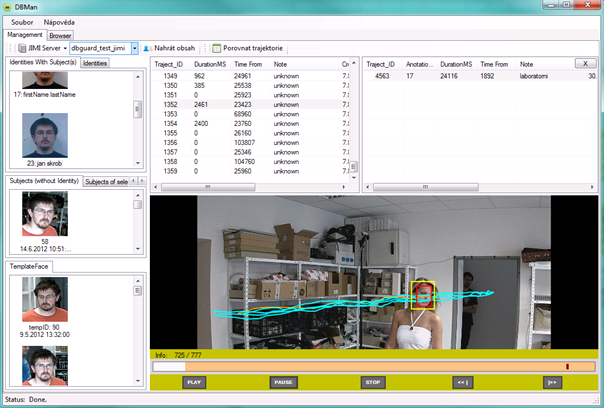Switch to the Subjects of selected tab
The height and width of the screenshot is (408, 604).
(x=106, y=181)
